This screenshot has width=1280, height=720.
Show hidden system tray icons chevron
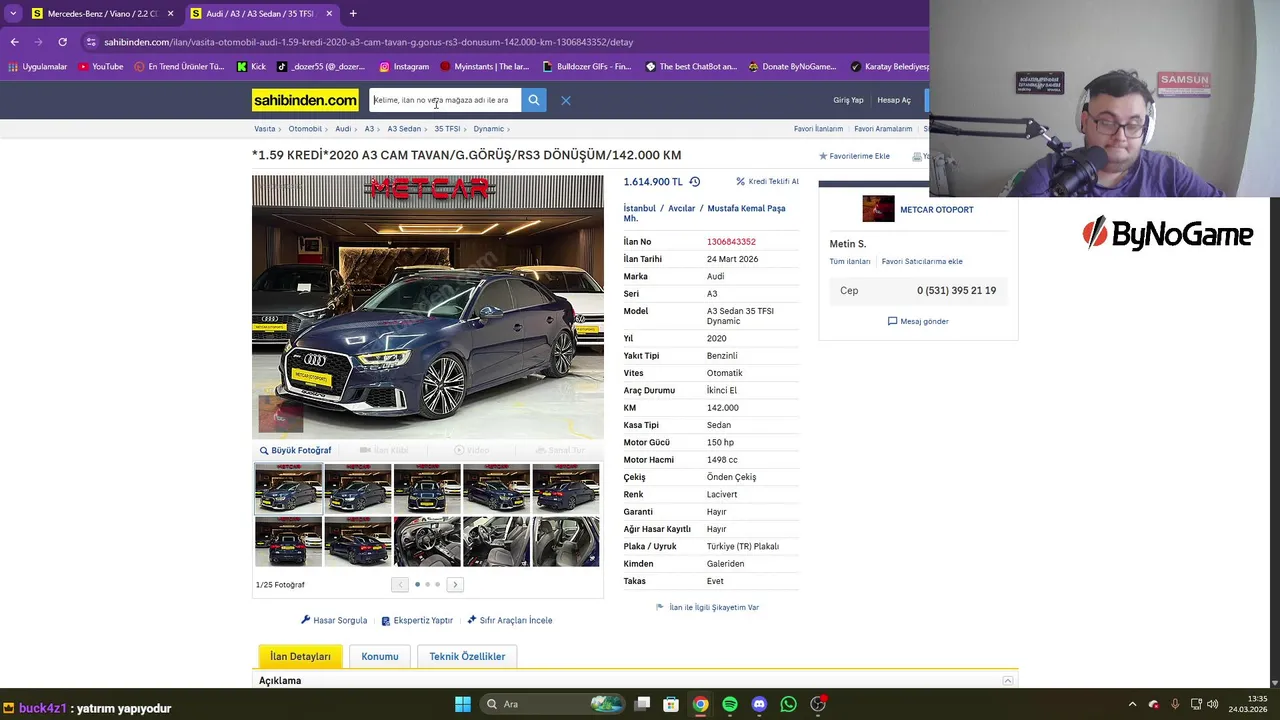point(1132,704)
